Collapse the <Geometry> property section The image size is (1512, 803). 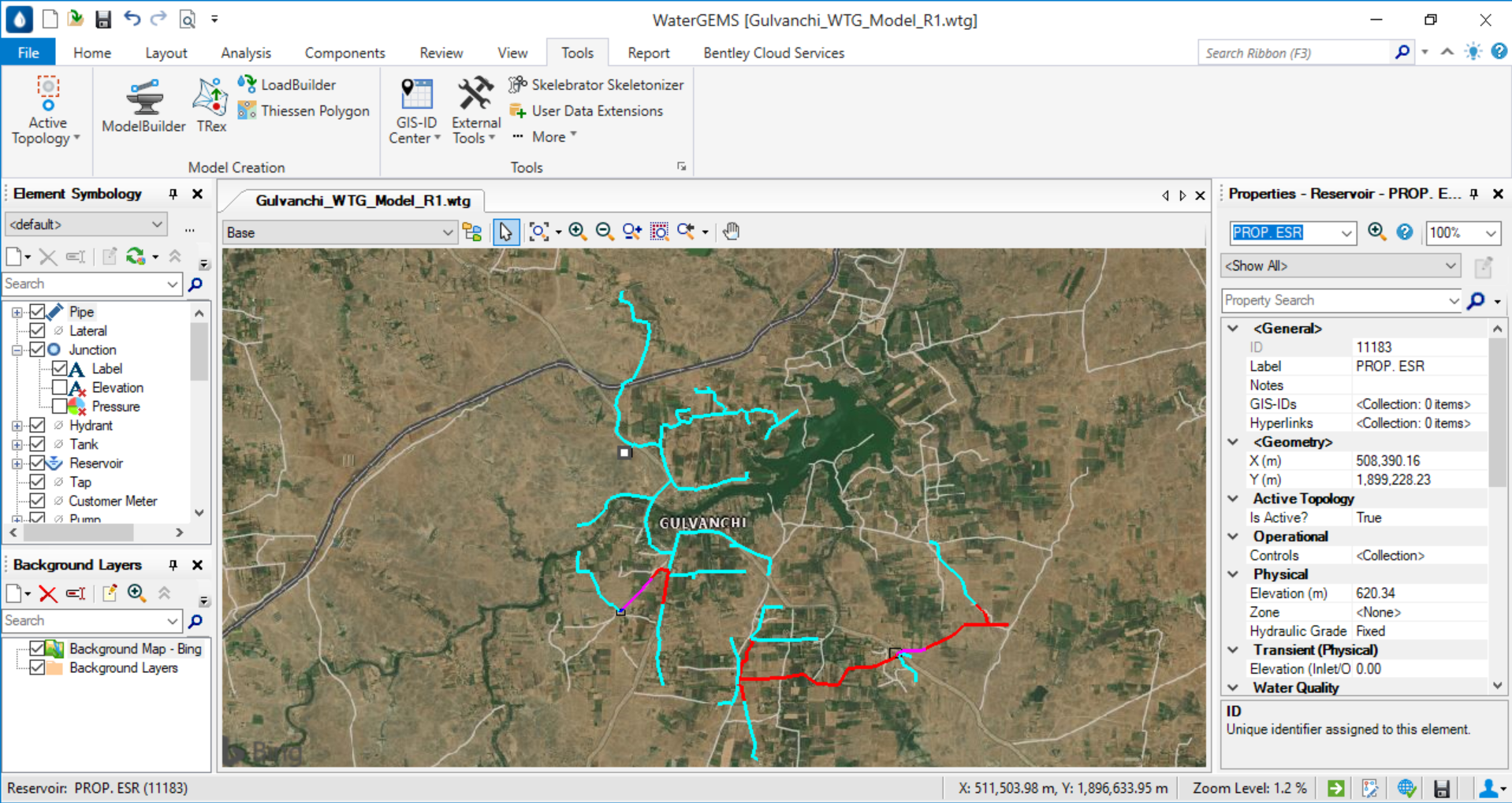point(1234,442)
